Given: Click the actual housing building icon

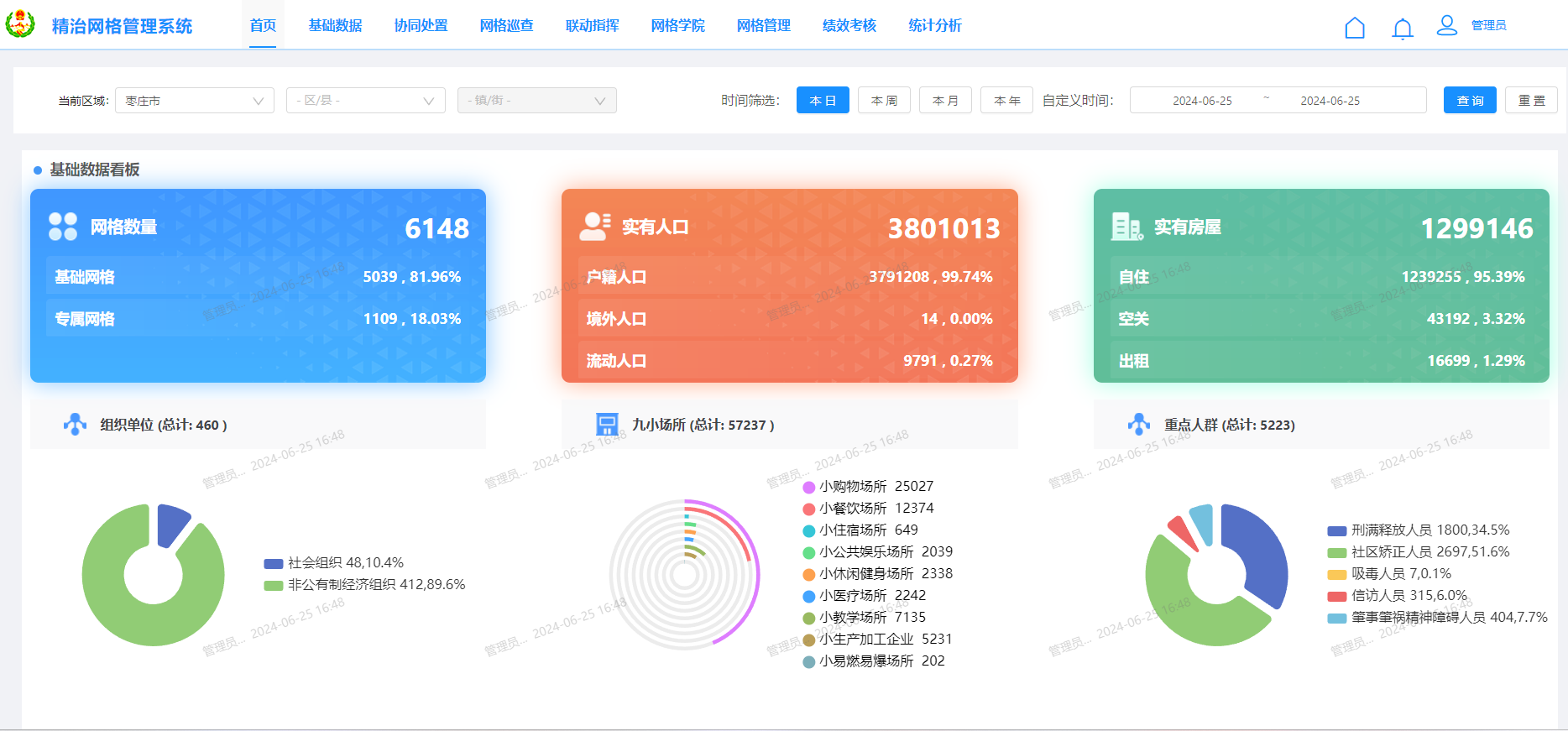Looking at the screenshot, I should 1126,227.
